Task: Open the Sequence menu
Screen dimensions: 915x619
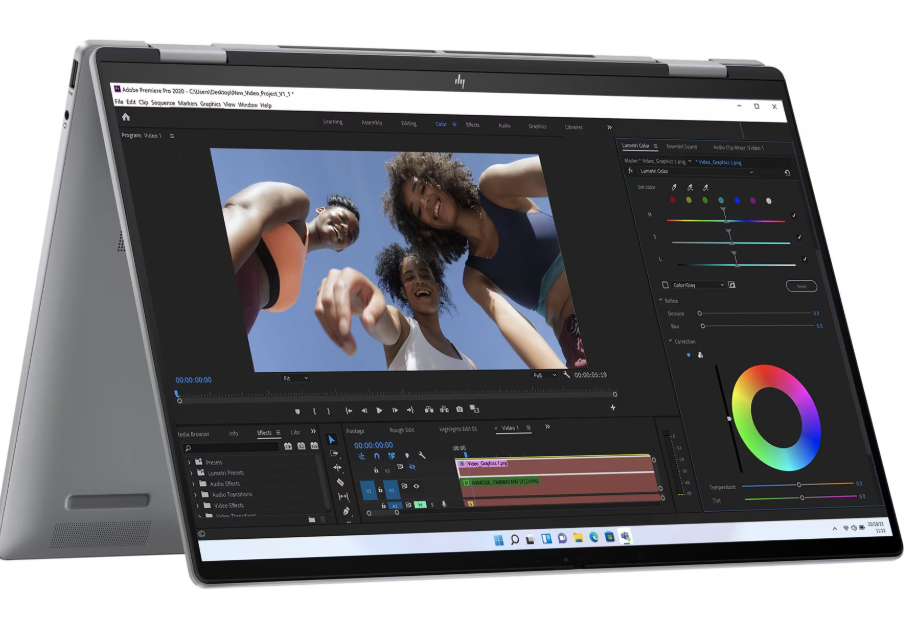Action: point(162,104)
